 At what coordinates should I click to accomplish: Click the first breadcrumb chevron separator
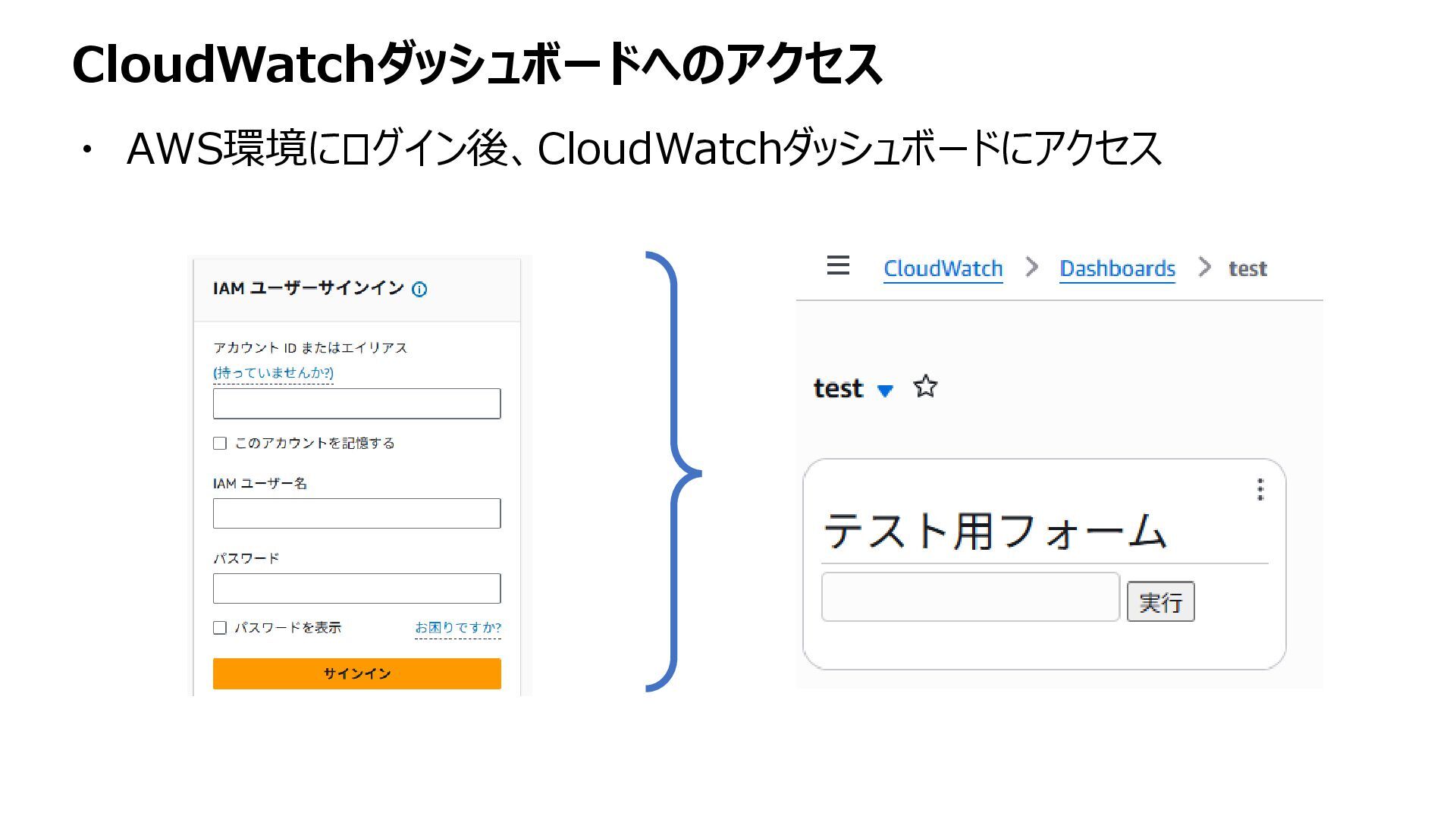click(x=1031, y=267)
